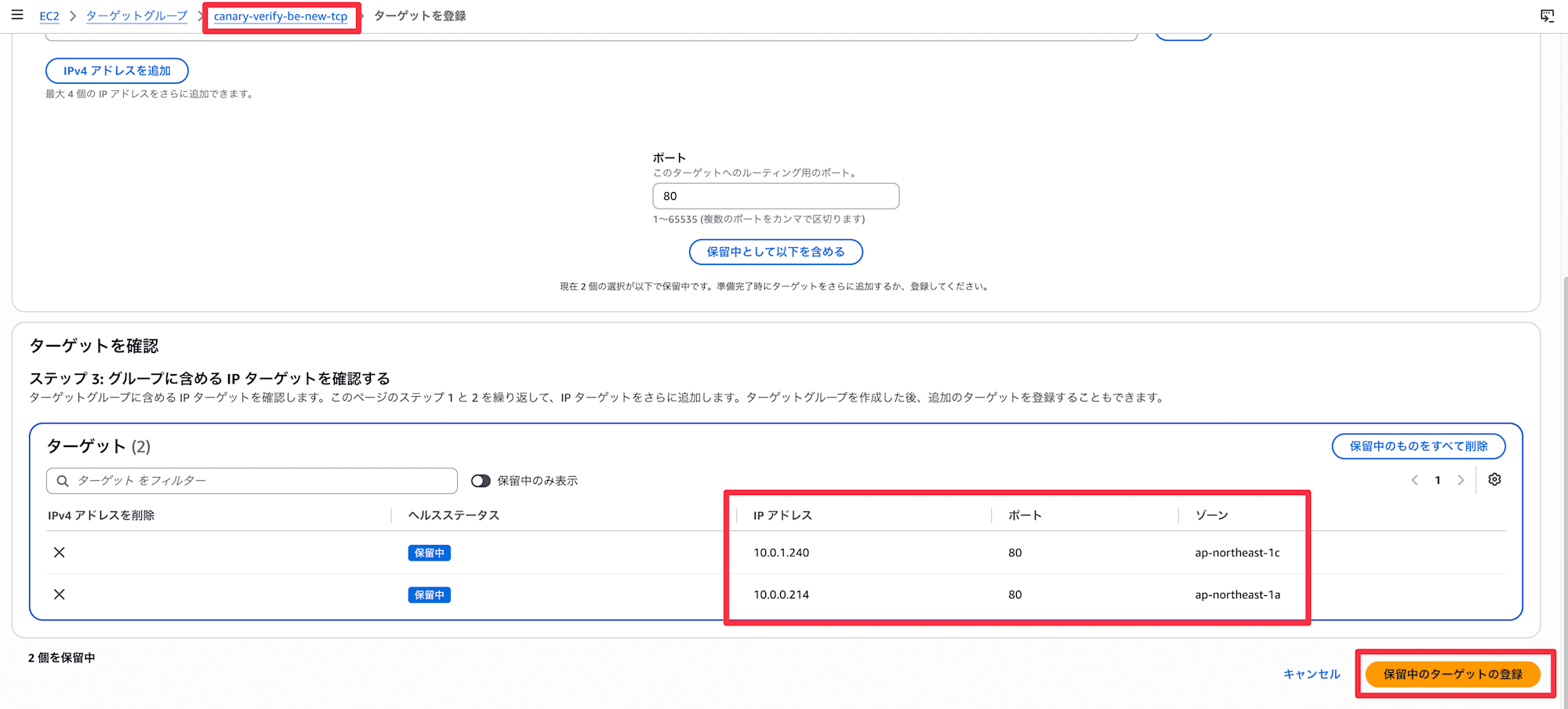Click 保留中 badge for 10.0.1.240

pyautogui.click(x=429, y=553)
